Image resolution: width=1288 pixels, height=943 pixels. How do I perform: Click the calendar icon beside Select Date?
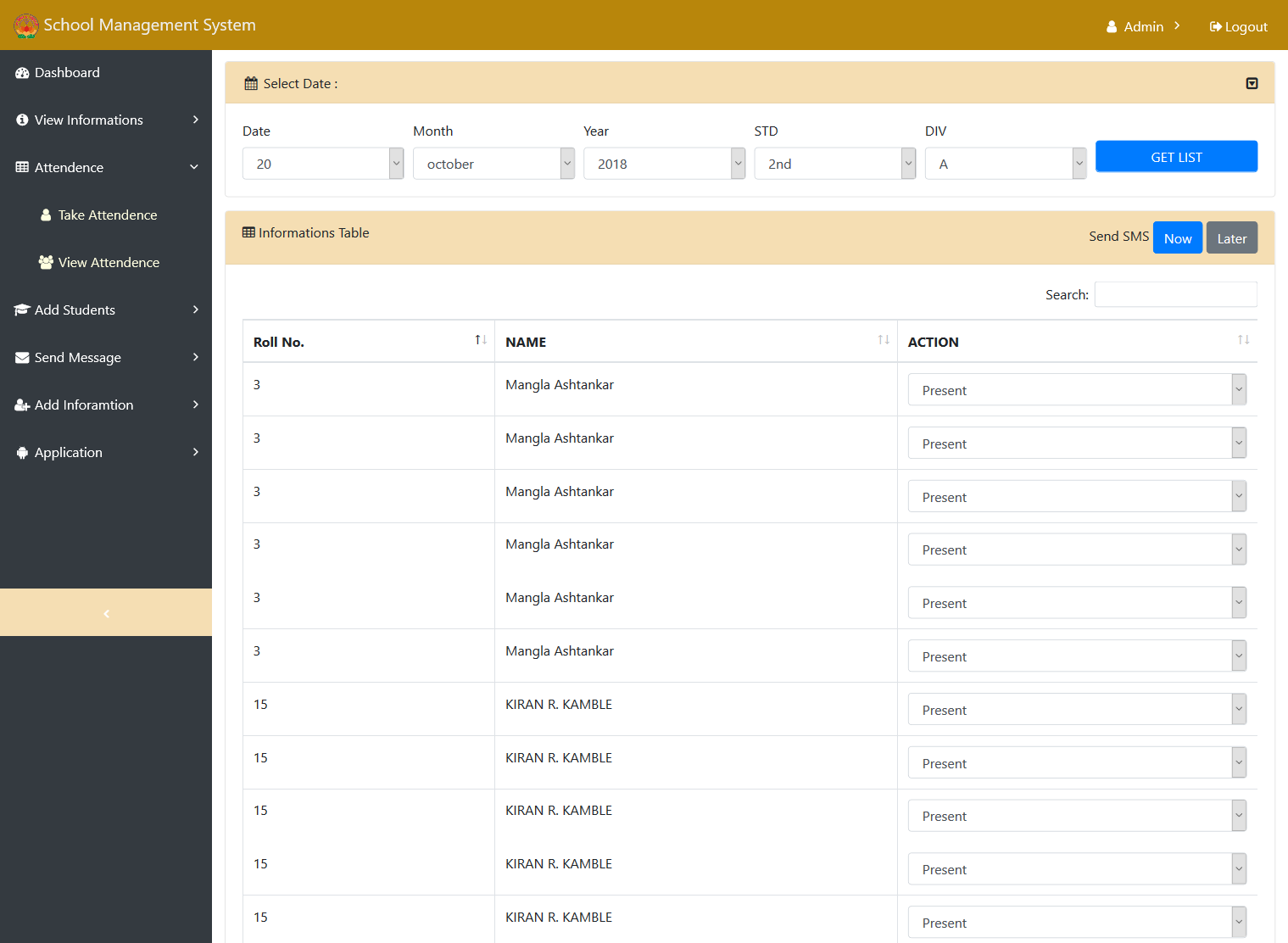251,83
